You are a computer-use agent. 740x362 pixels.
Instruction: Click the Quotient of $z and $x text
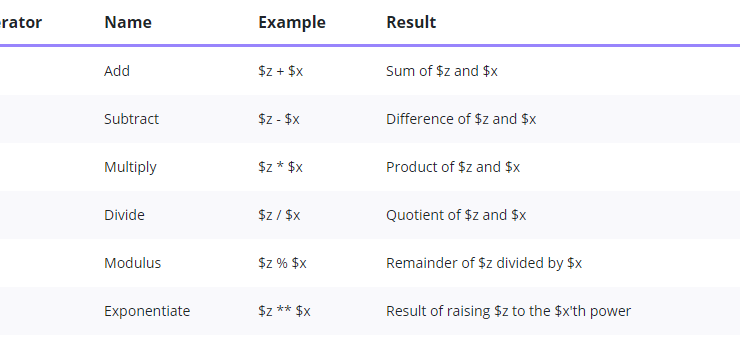456,215
